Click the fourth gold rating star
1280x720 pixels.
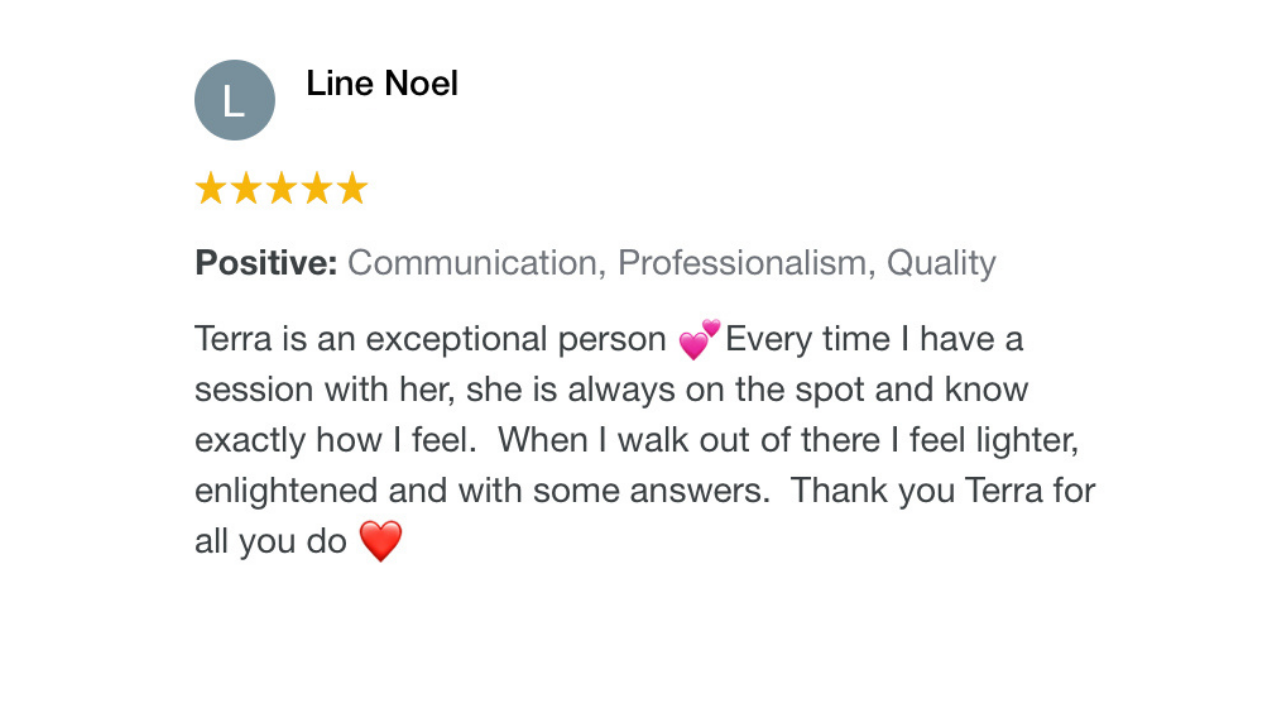coord(316,188)
